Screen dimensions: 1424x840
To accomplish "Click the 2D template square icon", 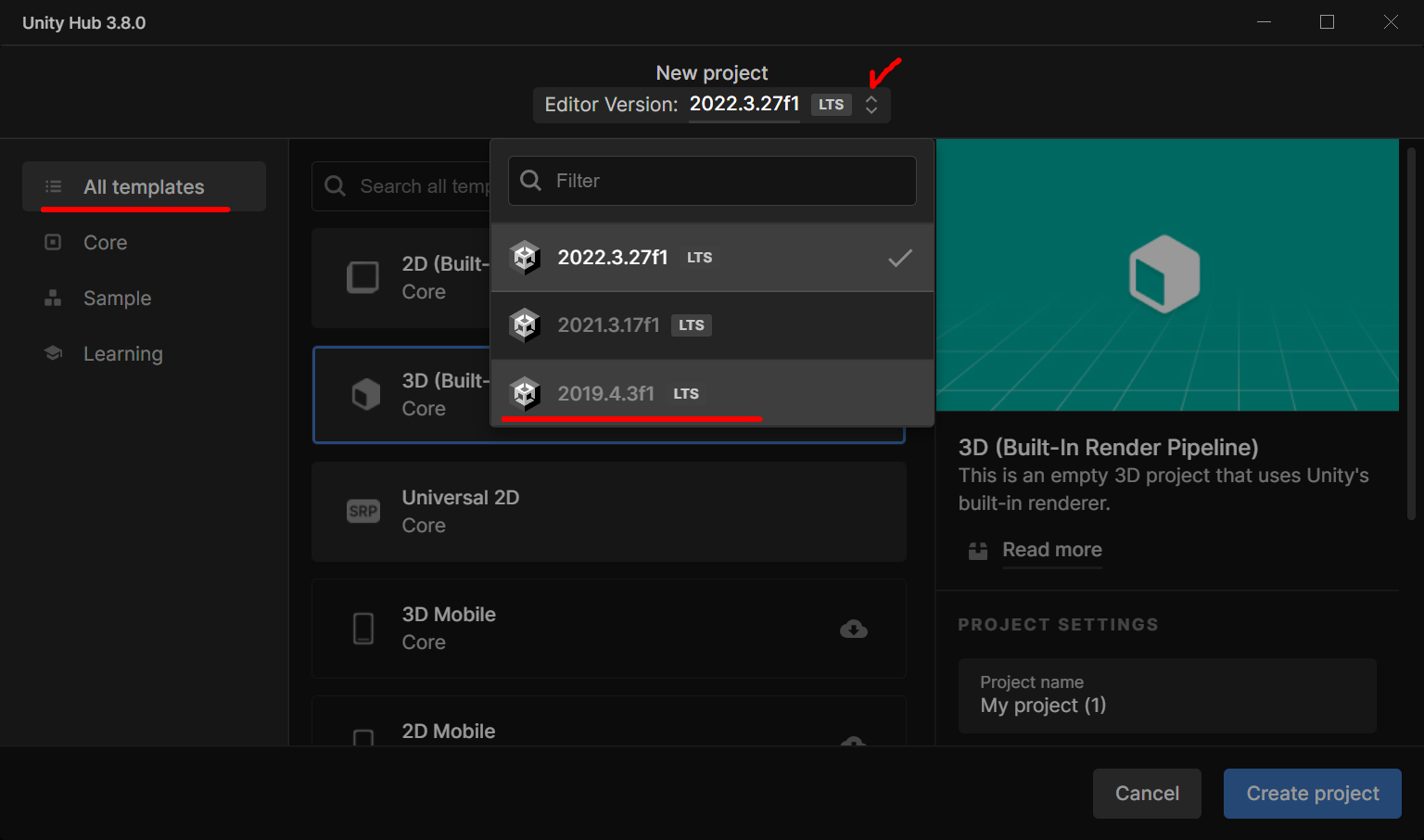I will [x=362, y=277].
